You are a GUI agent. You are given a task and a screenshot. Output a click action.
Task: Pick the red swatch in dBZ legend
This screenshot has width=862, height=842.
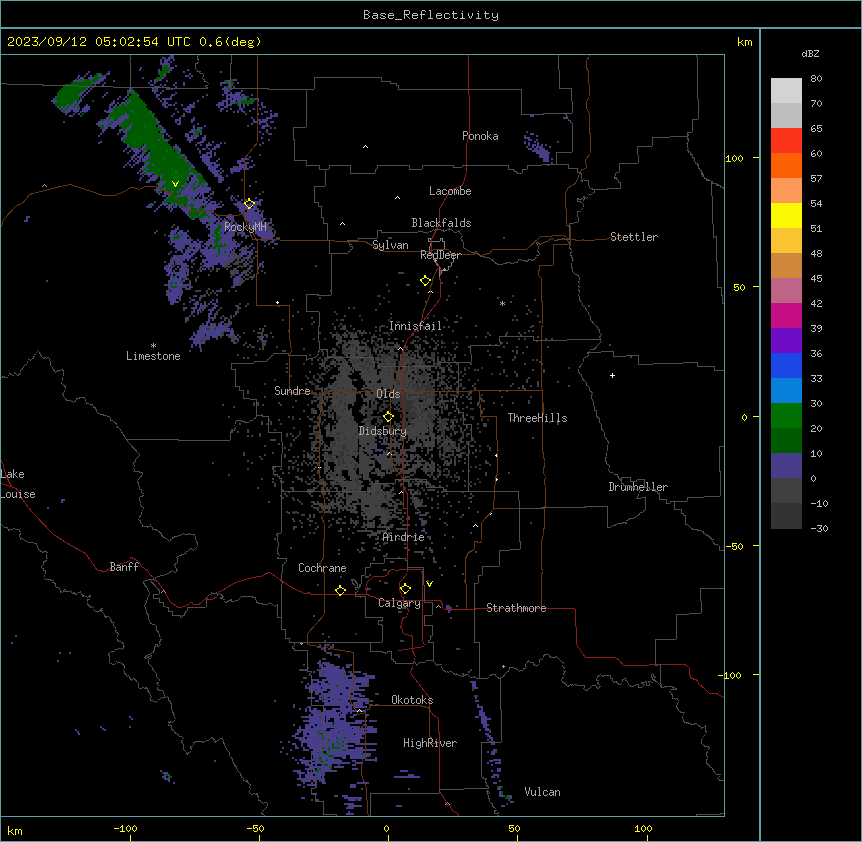(786, 140)
